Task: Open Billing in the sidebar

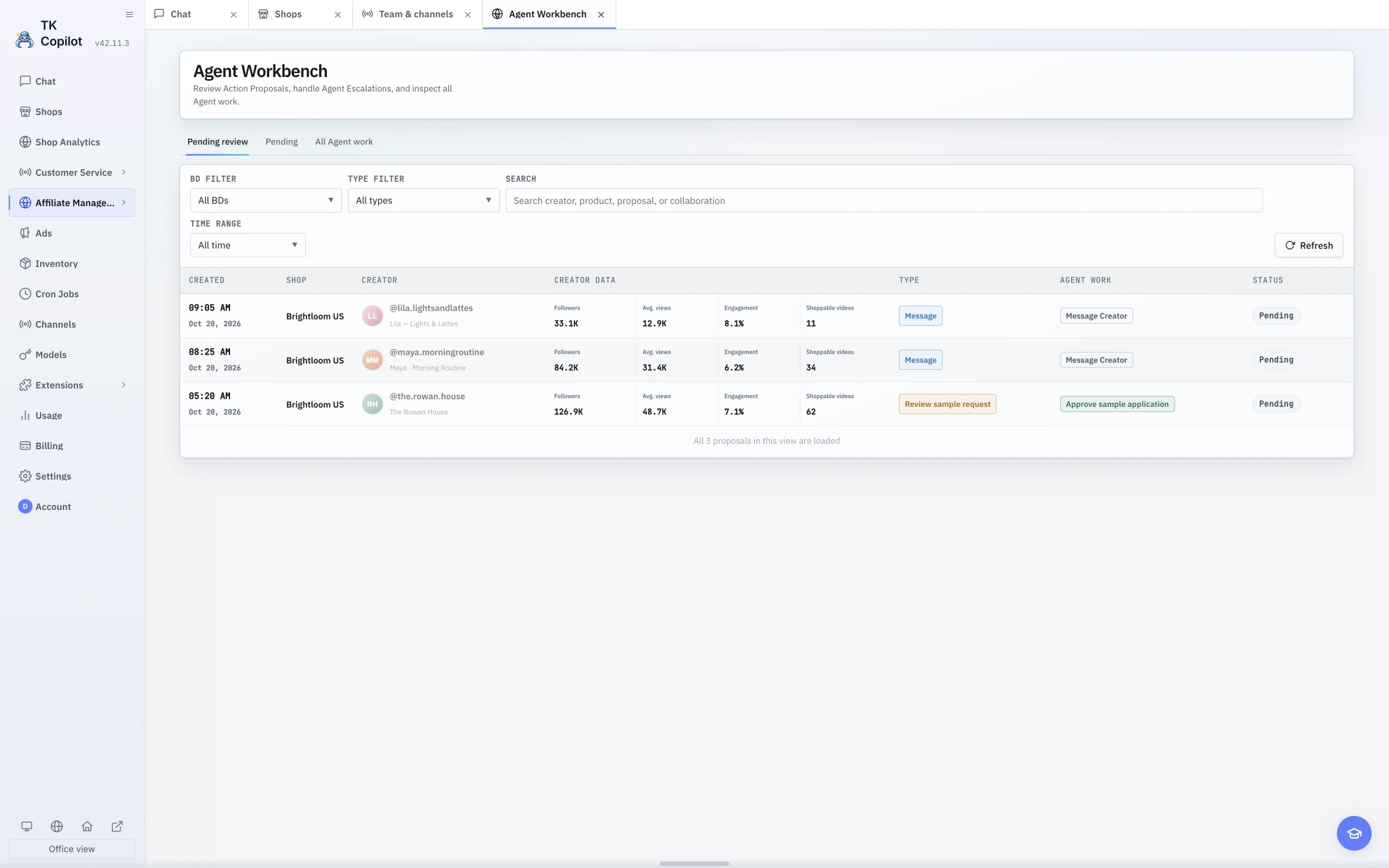Action: [72, 445]
